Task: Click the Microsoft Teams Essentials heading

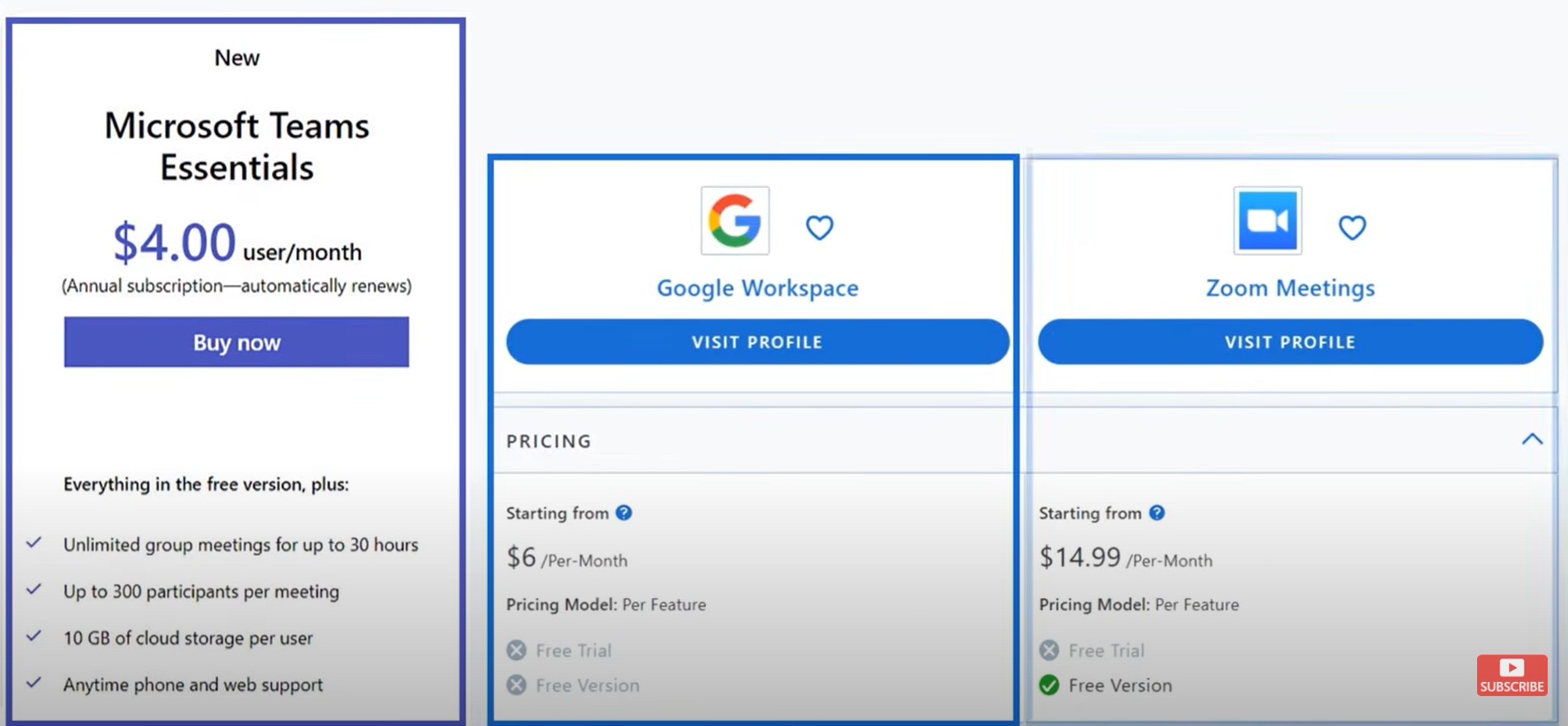Action: (236, 146)
